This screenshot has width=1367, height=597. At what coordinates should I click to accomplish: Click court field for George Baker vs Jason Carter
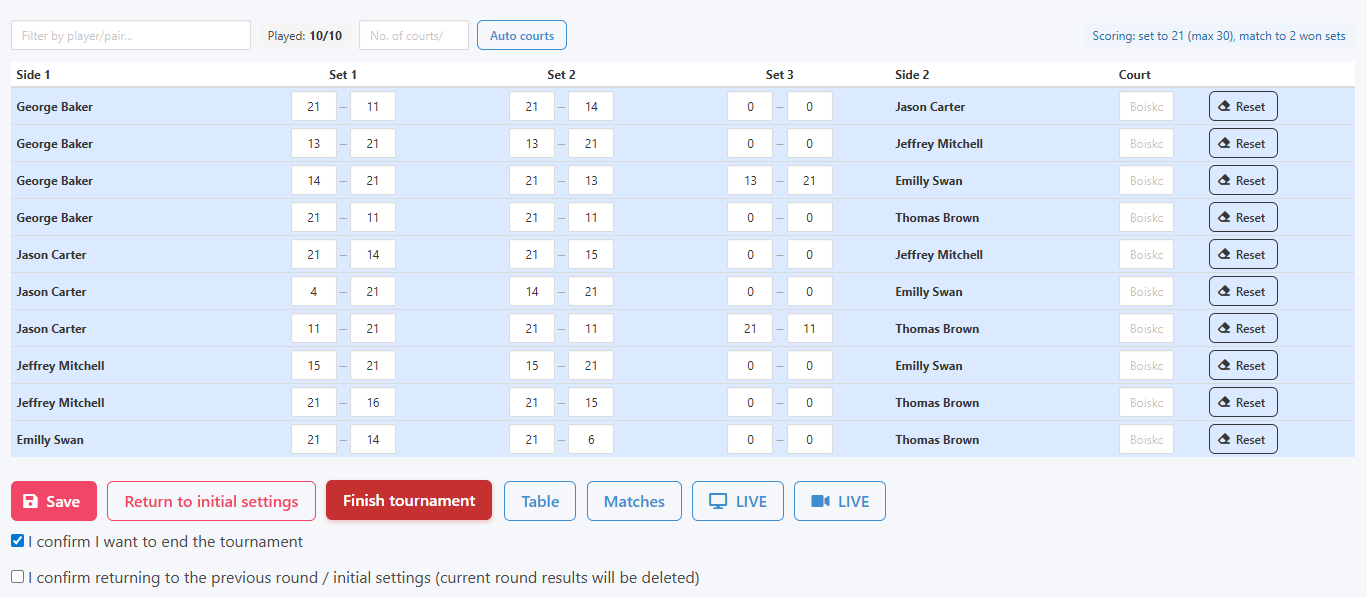click(x=1146, y=107)
